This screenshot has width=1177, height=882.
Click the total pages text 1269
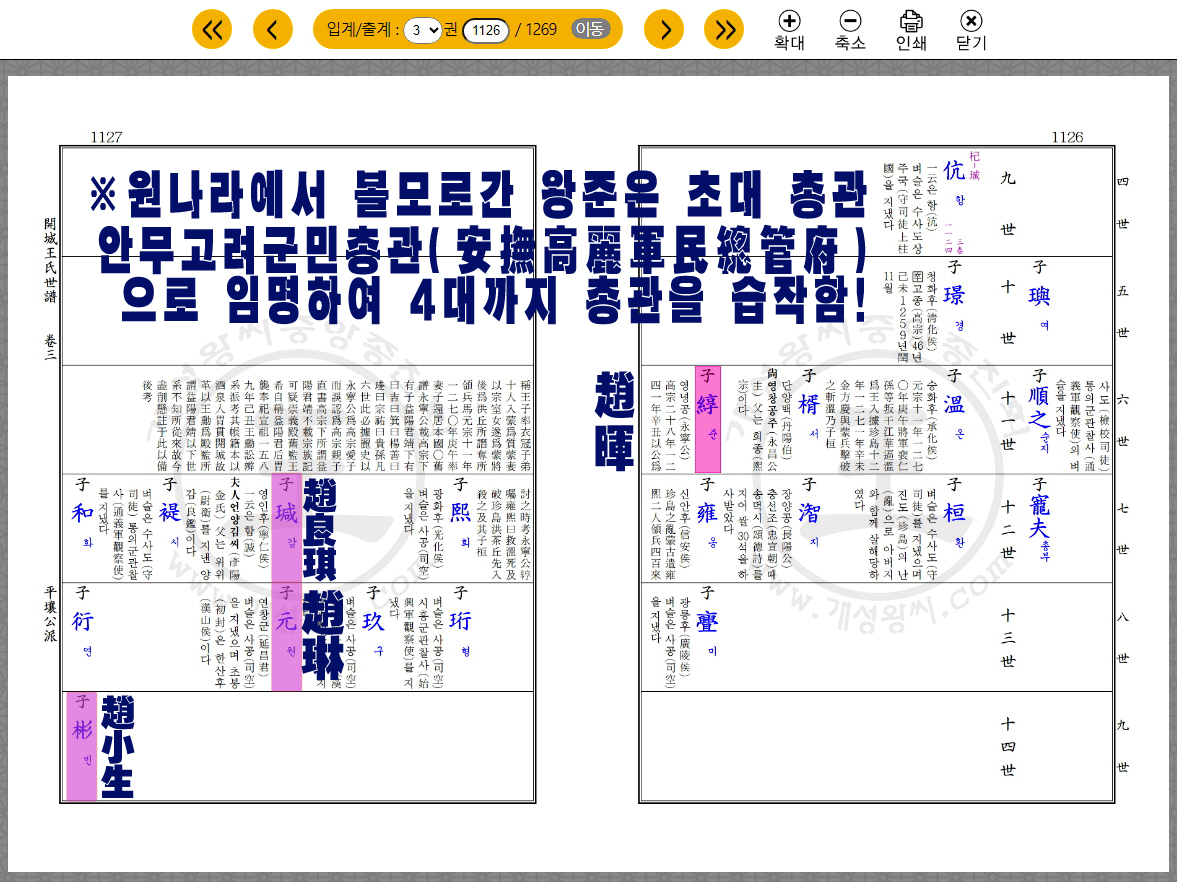point(540,29)
